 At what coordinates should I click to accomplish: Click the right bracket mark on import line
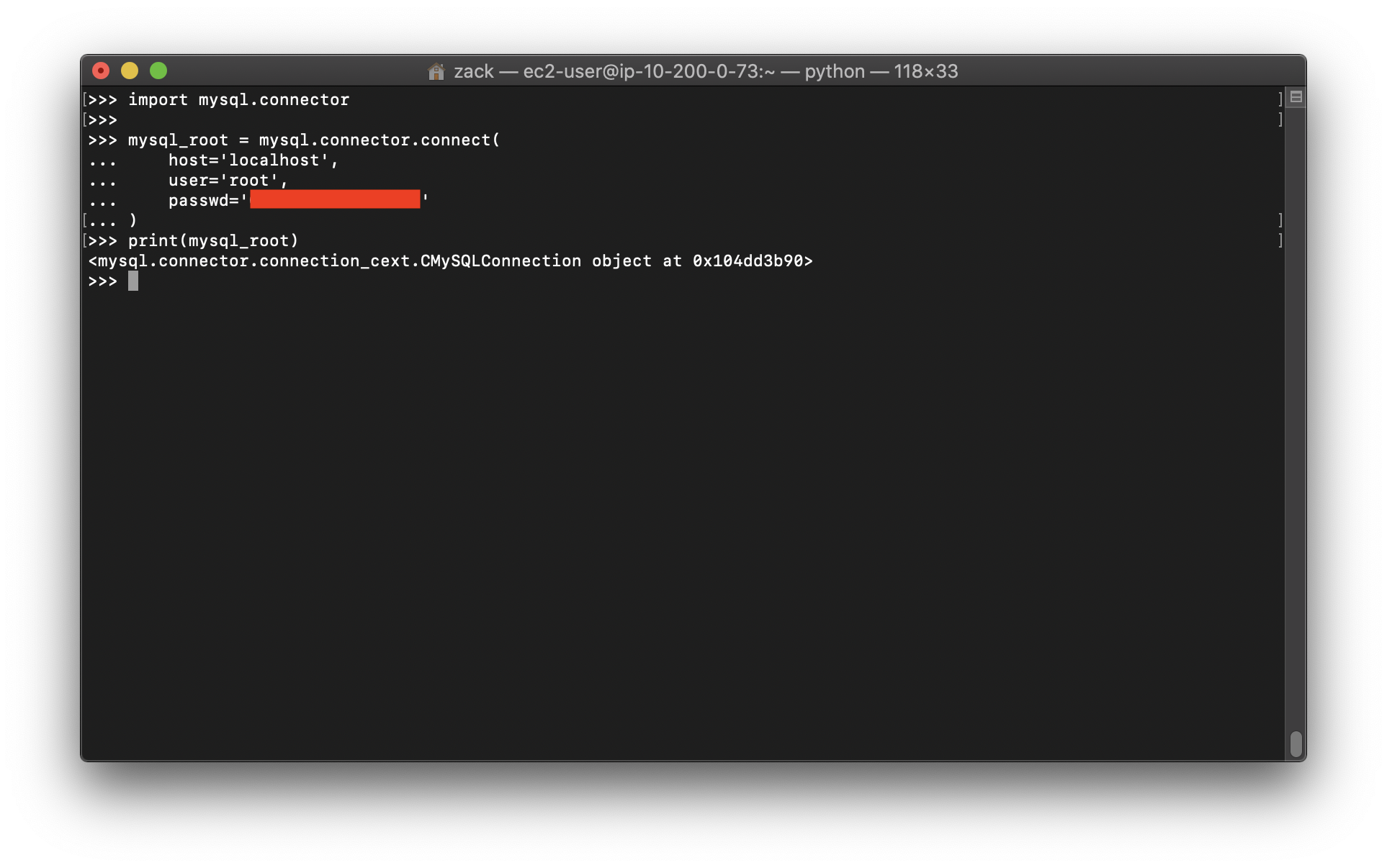(1280, 99)
